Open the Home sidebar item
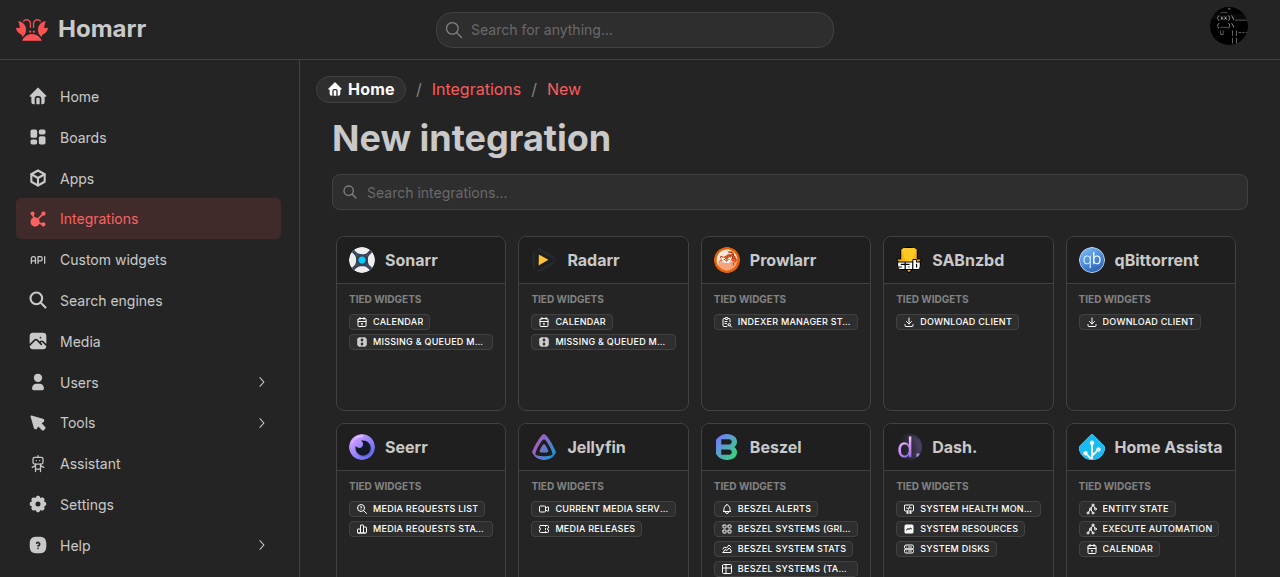Image resolution: width=1280 pixels, height=577 pixels. pos(148,97)
